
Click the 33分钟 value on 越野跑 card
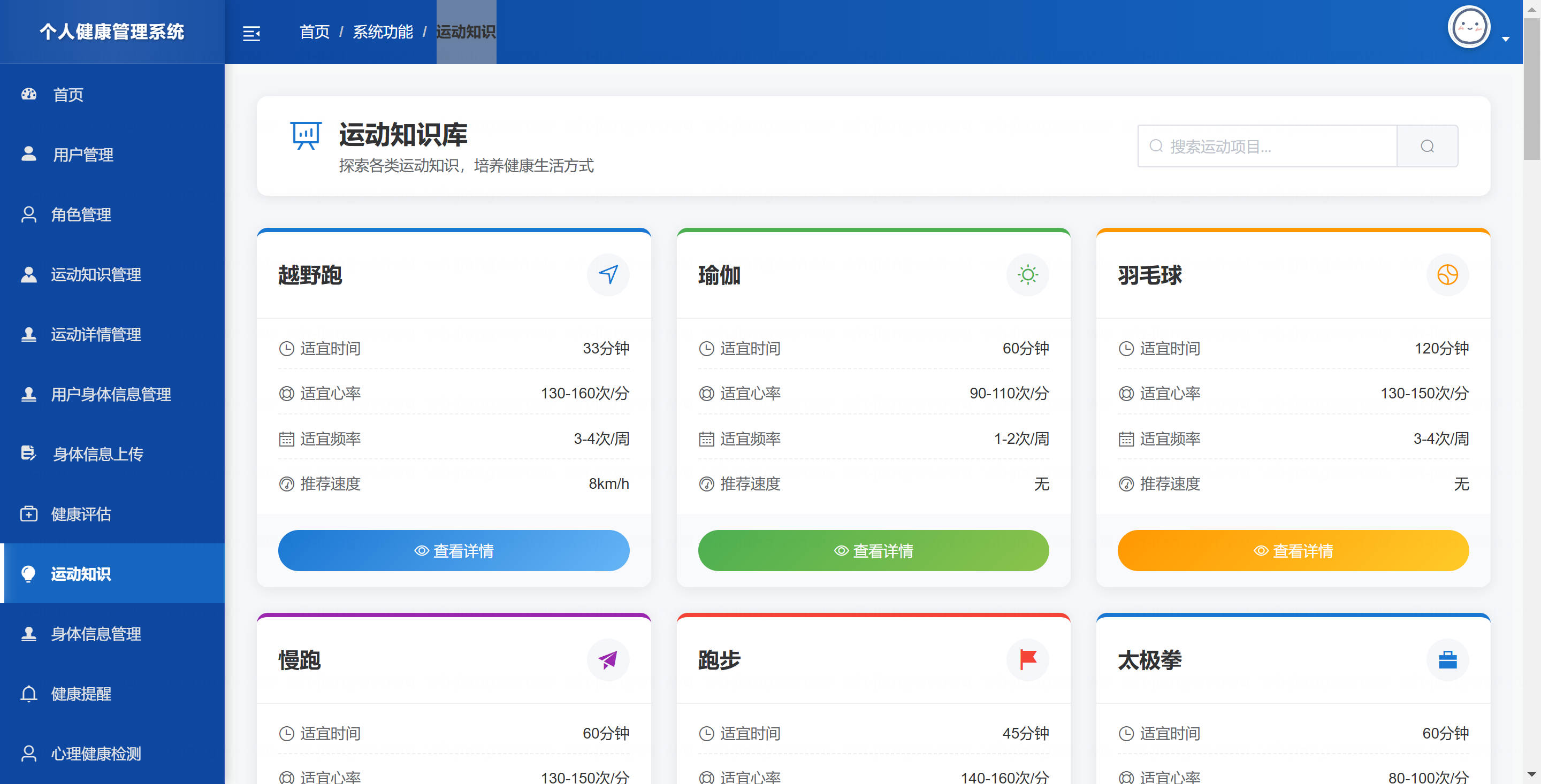point(606,348)
